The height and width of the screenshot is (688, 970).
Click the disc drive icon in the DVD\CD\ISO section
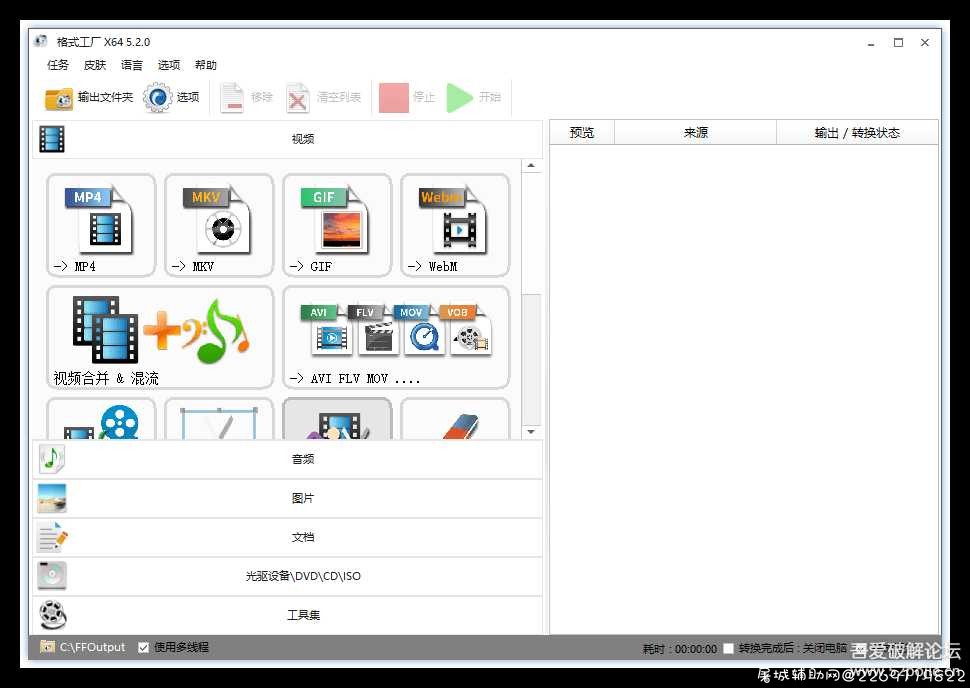pyautogui.click(x=52, y=576)
